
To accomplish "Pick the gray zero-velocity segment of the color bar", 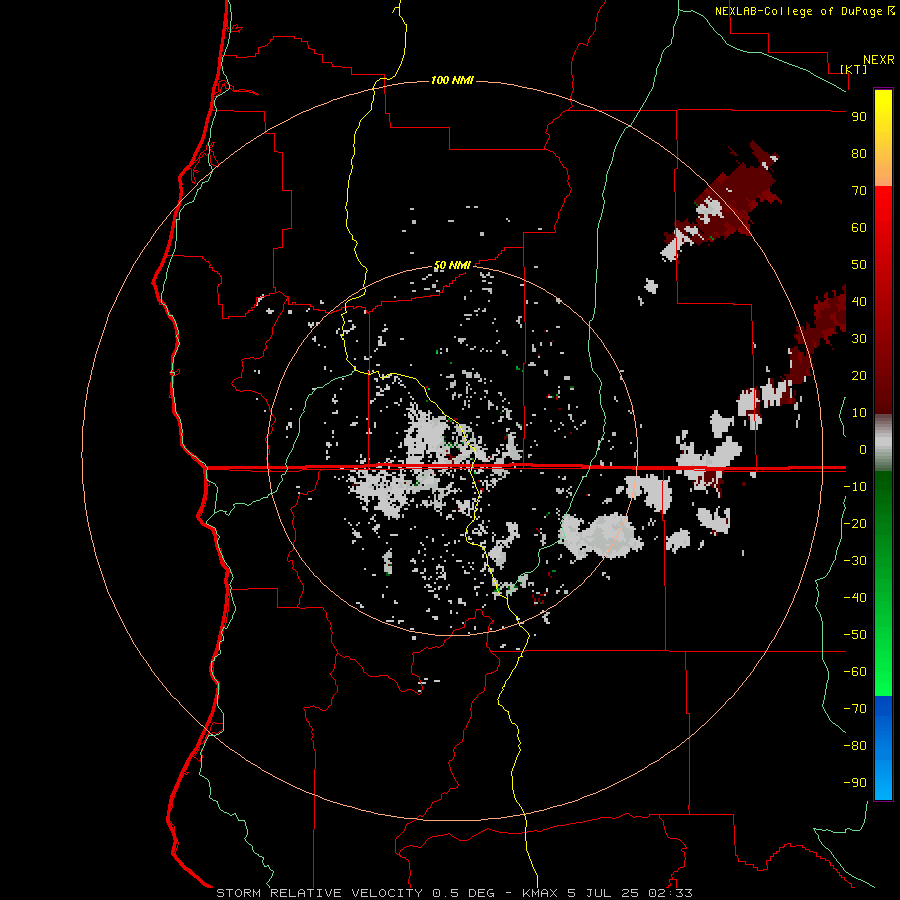I will 883,443.
